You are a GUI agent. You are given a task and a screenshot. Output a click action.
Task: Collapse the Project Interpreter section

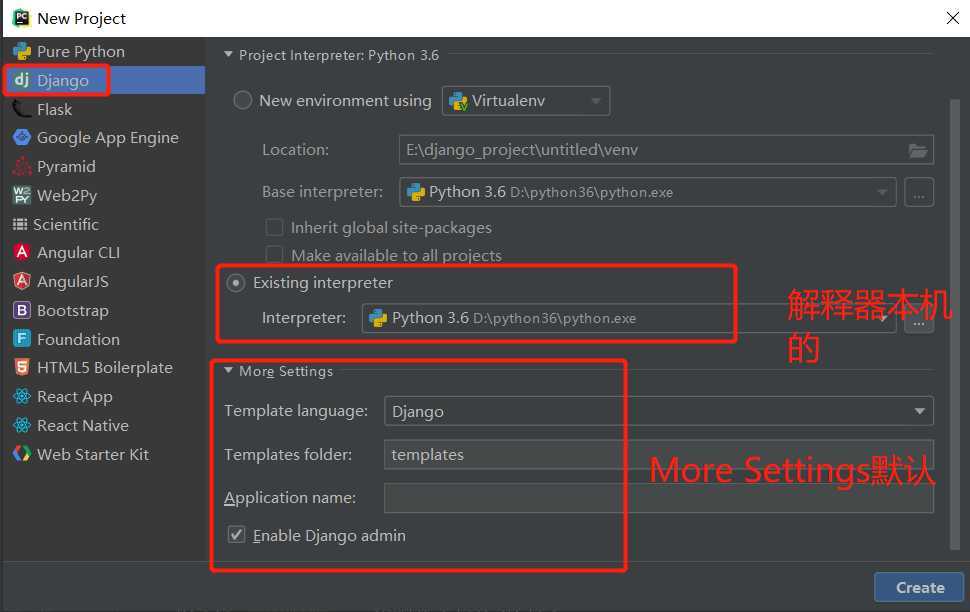(228, 54)
